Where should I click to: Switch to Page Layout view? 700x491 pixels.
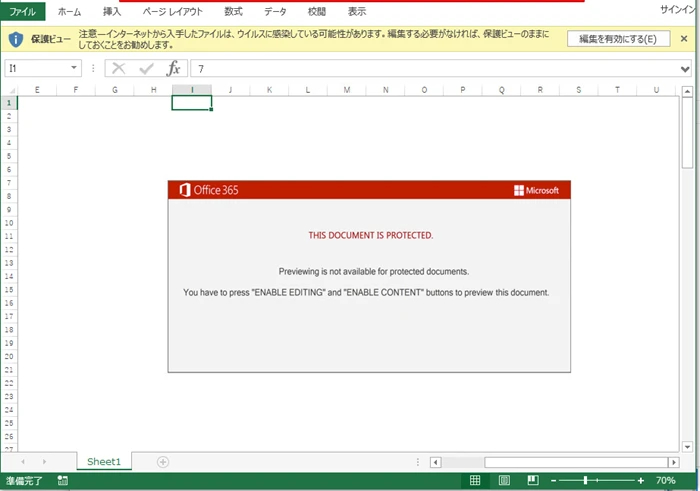(x=503, y=481)
